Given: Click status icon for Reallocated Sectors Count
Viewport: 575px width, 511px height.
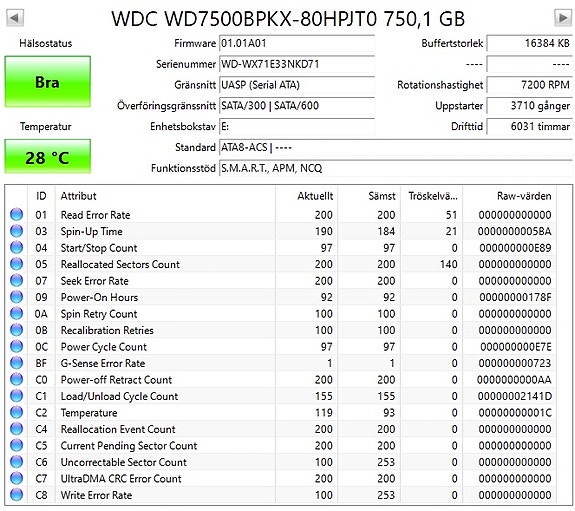Looking at the screenshot, I should (17, 264).
